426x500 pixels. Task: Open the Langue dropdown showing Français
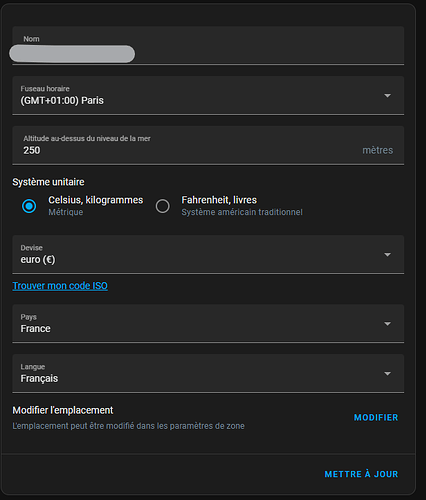pos(208,373)
